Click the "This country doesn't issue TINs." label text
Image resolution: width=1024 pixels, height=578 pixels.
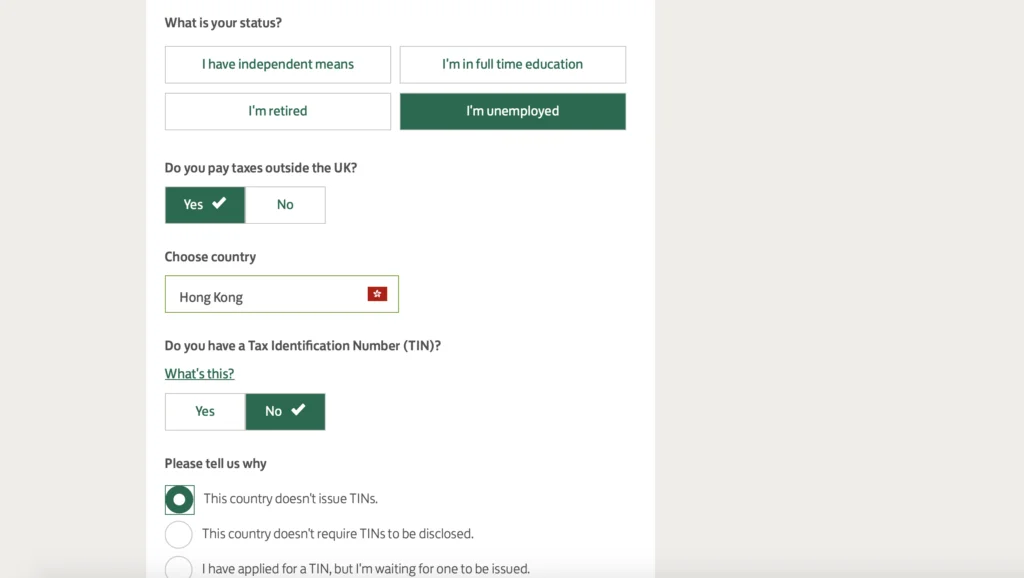[x=291, y=499]
